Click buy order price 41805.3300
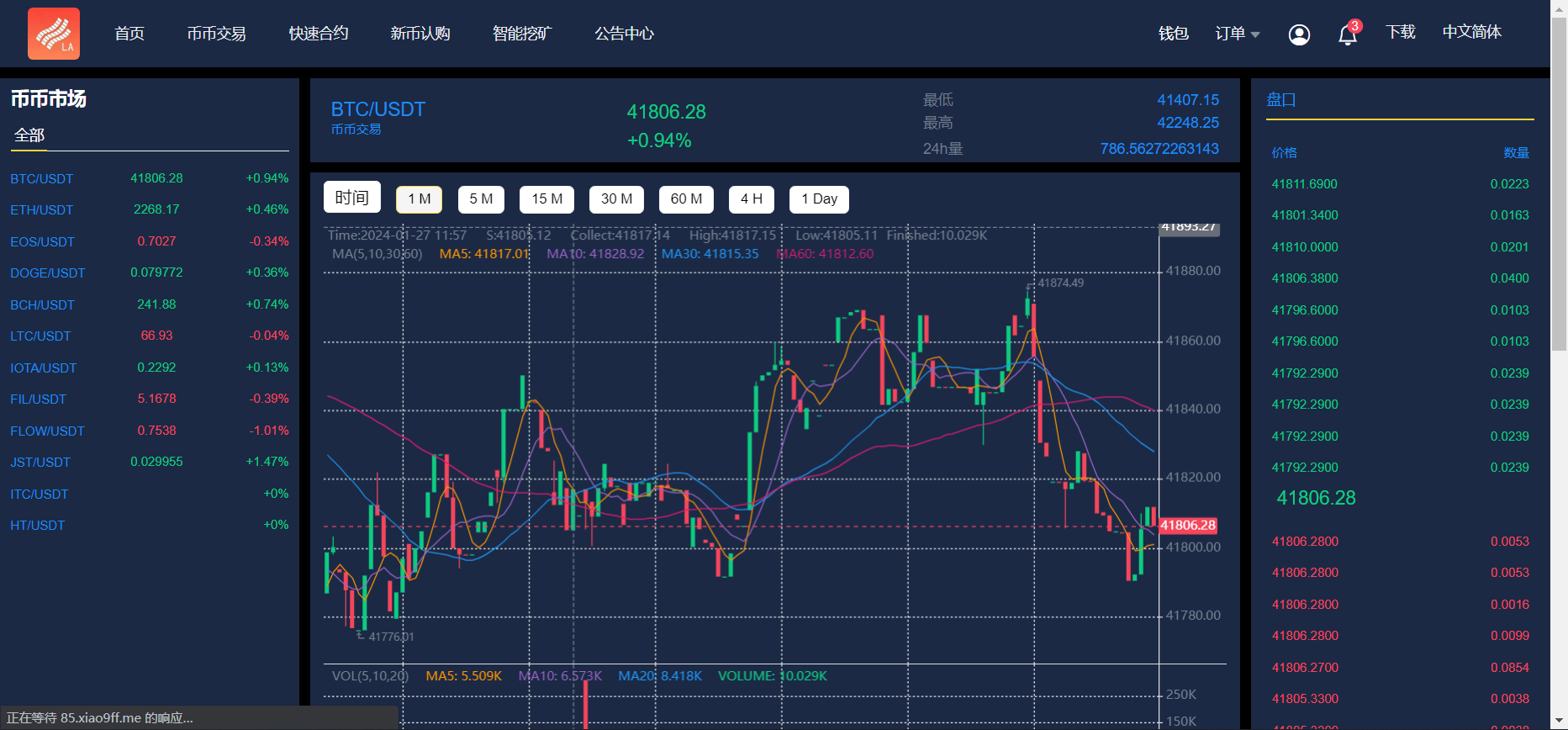The height and width of the screenshot is (730, 1568). pos(1304,699)
